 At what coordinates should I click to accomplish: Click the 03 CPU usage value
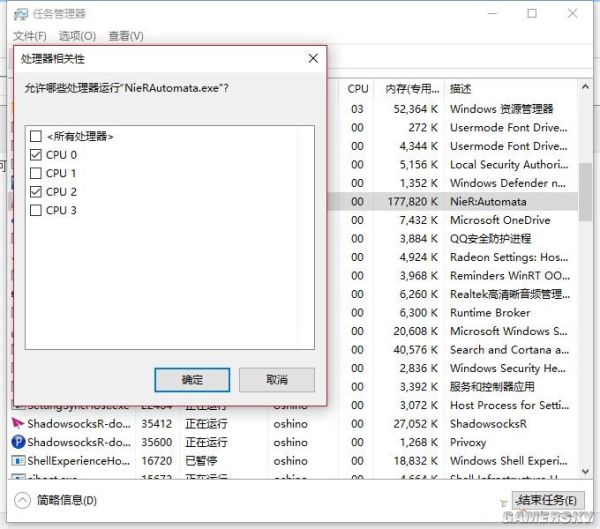point(357,109)
